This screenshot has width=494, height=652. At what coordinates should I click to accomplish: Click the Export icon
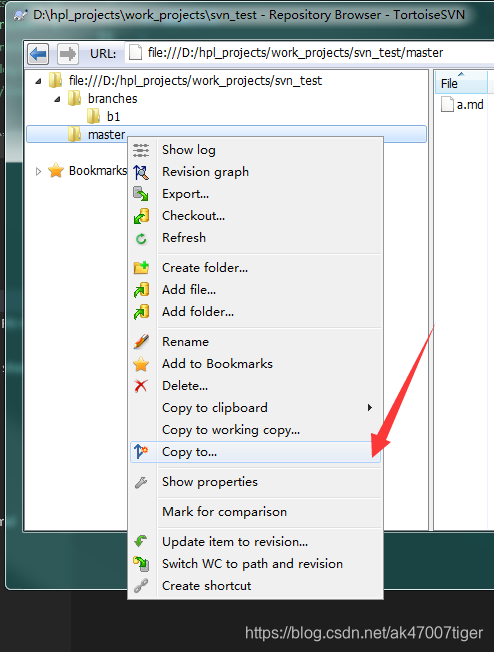click(141, 194)
